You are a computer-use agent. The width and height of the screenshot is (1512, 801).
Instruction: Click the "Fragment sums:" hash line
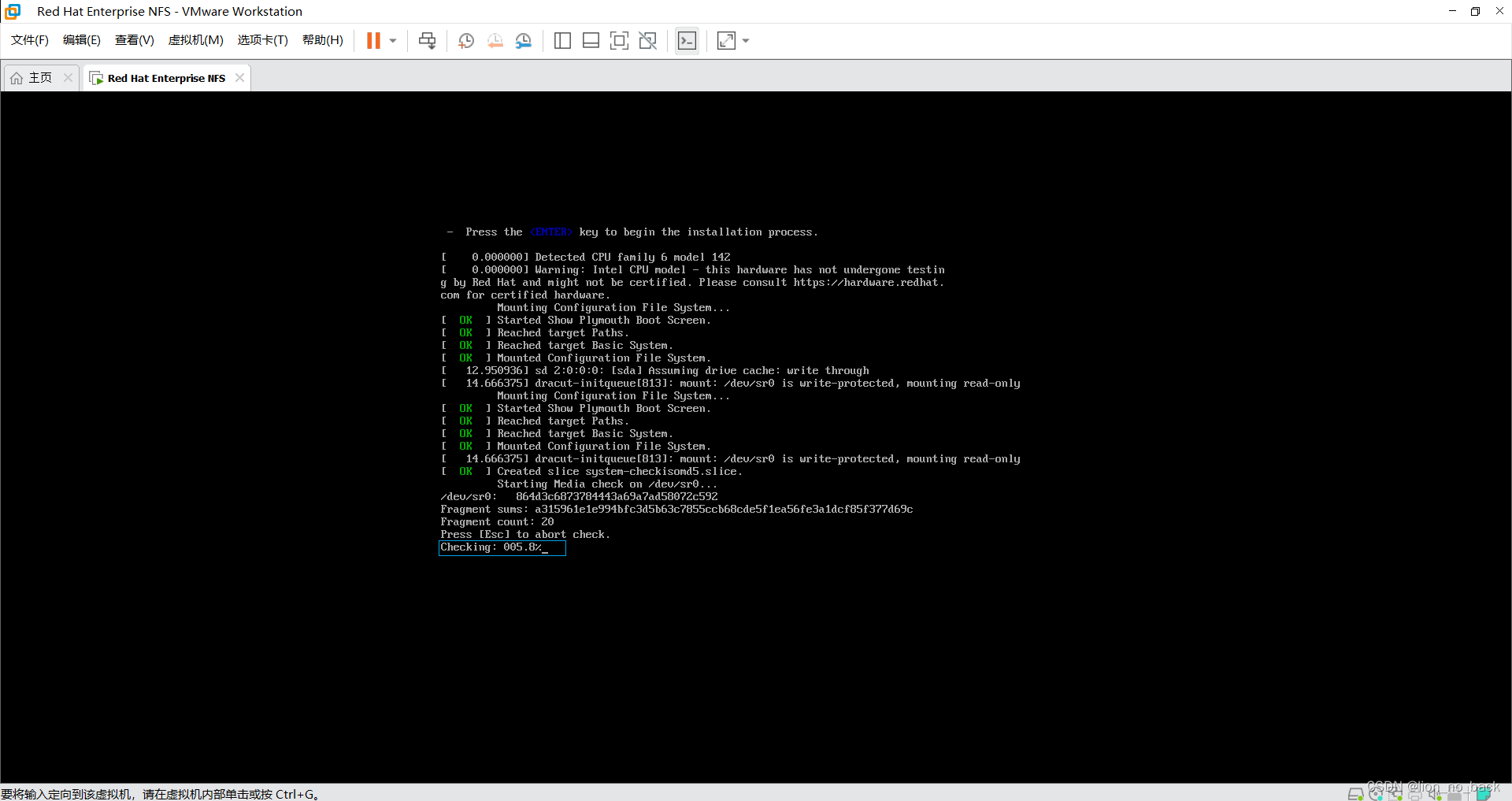point(676,510)
